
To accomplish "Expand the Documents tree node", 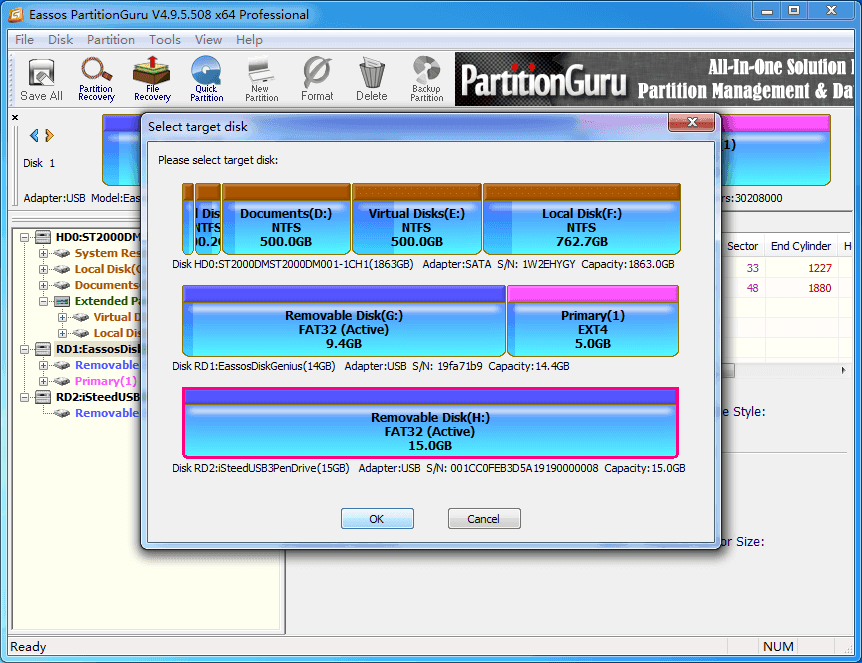I will tap(43, 285).
